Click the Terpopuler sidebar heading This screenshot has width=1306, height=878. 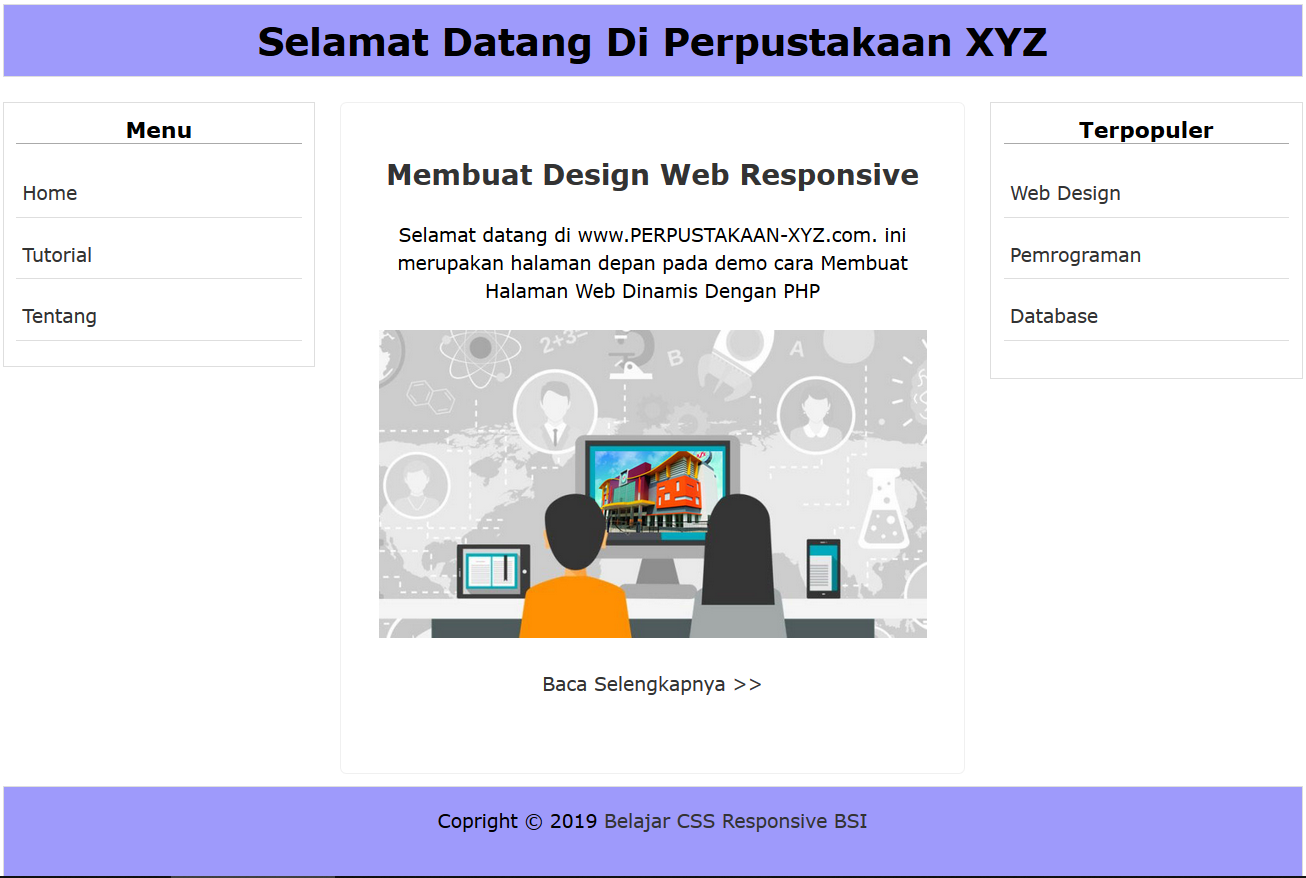coord(1146,130)
